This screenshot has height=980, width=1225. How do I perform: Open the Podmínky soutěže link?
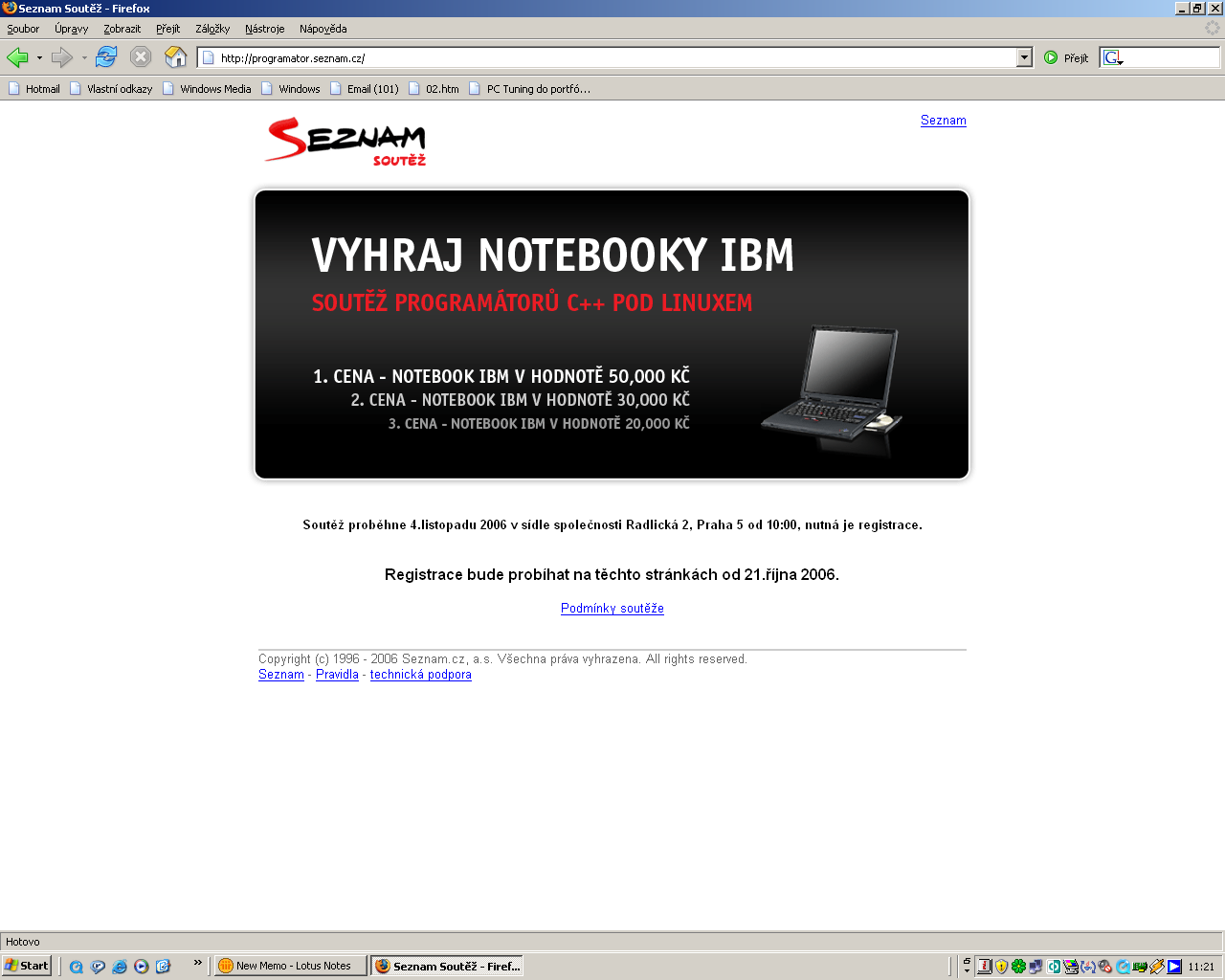click(612, 609)
